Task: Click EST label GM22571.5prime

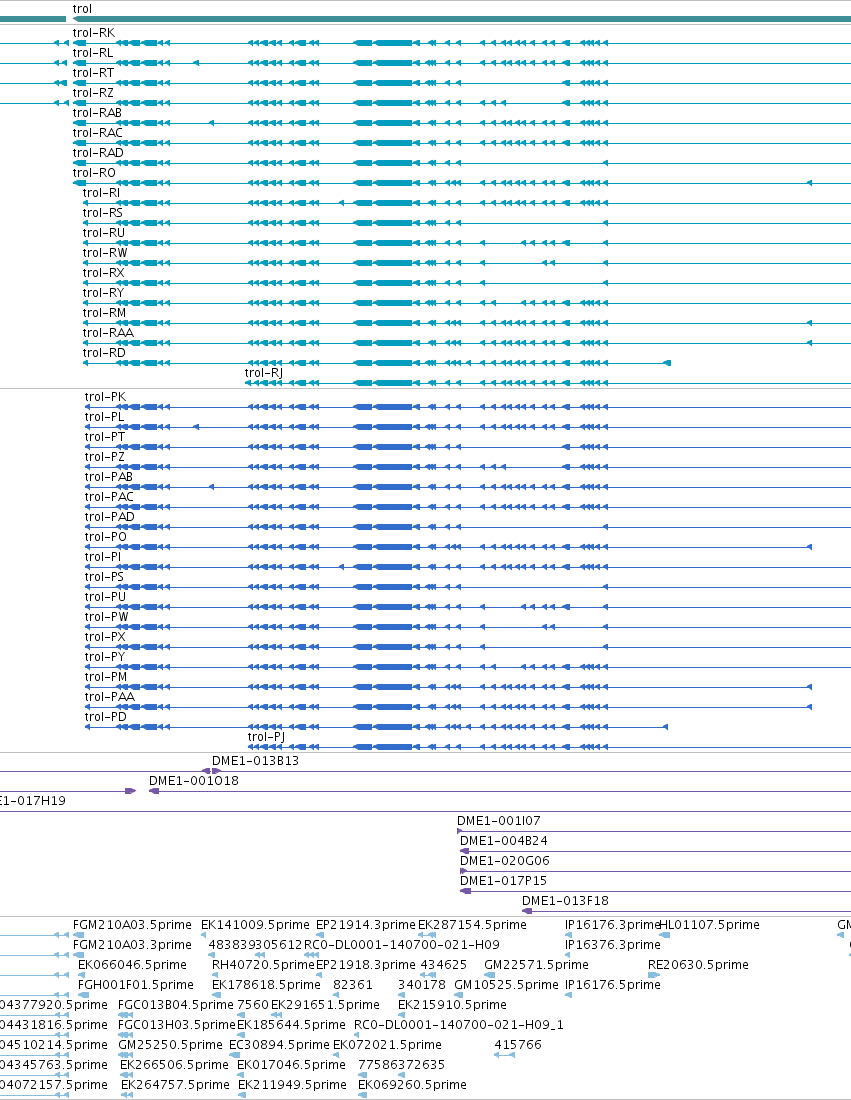Action: (537, 965)
